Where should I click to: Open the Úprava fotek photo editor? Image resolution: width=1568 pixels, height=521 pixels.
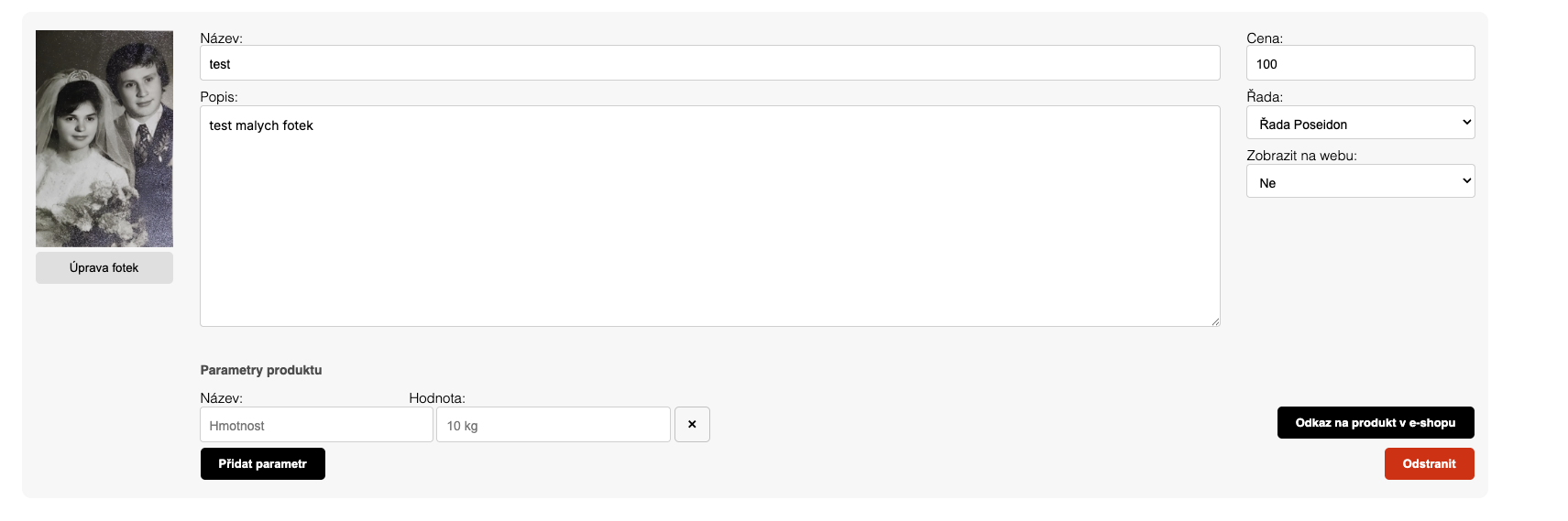(x=104, y=268)
